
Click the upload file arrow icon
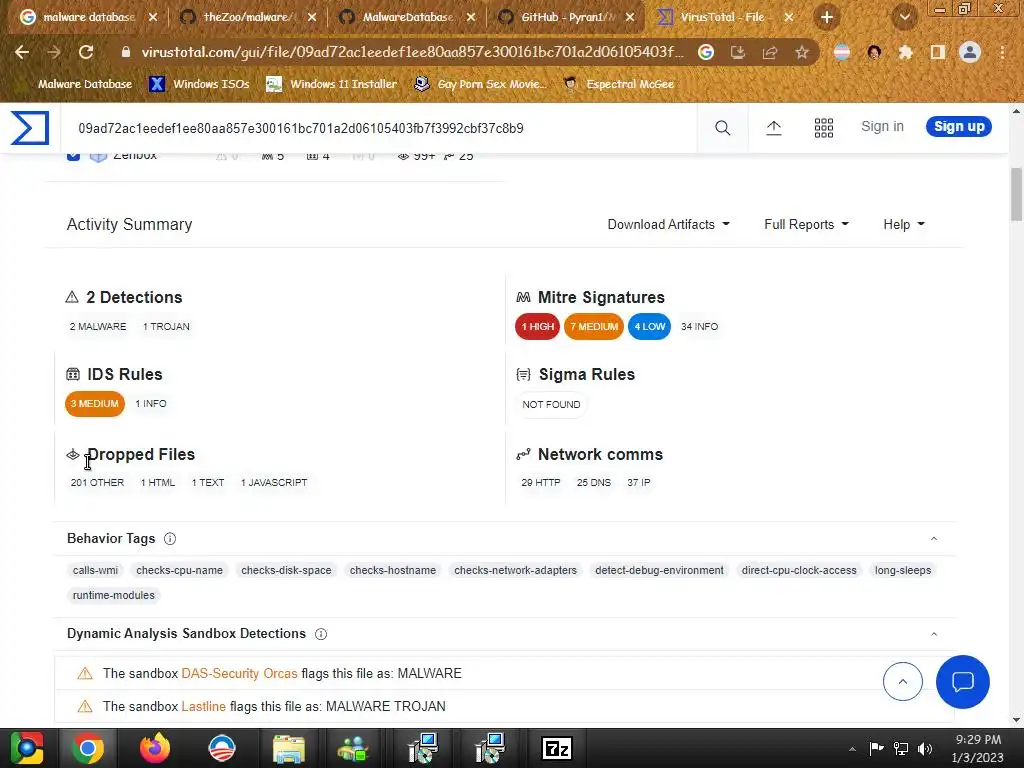(774, 128)
